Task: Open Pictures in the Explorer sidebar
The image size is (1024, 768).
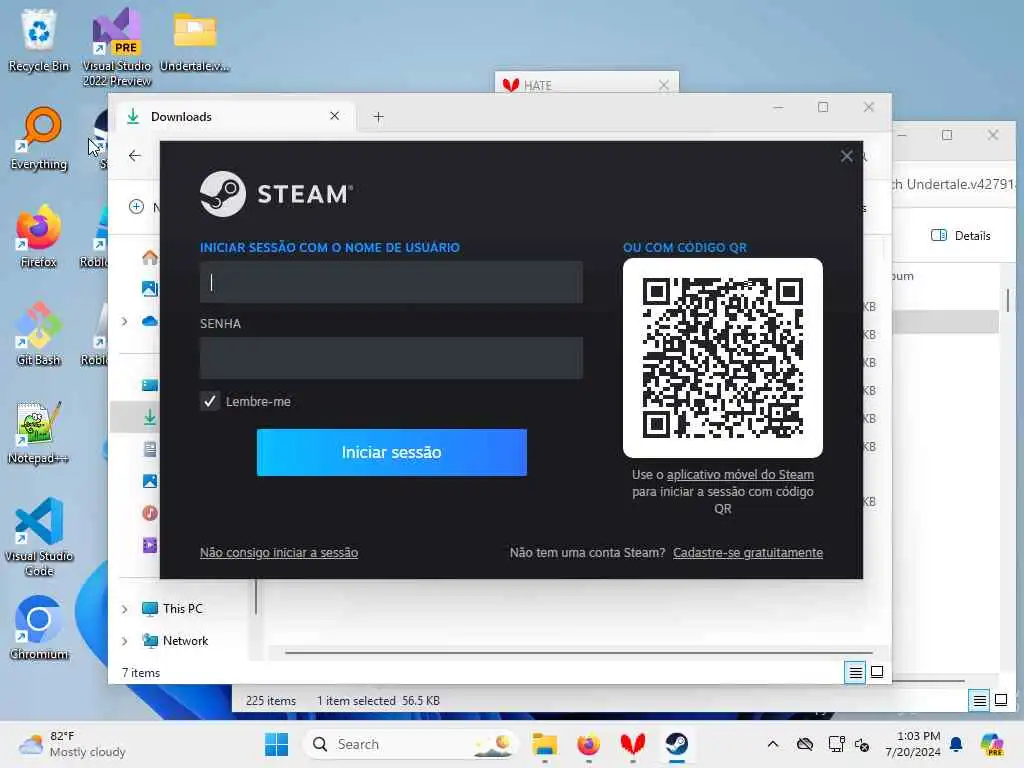Action: pyautogui.click(x=150, y=481)
